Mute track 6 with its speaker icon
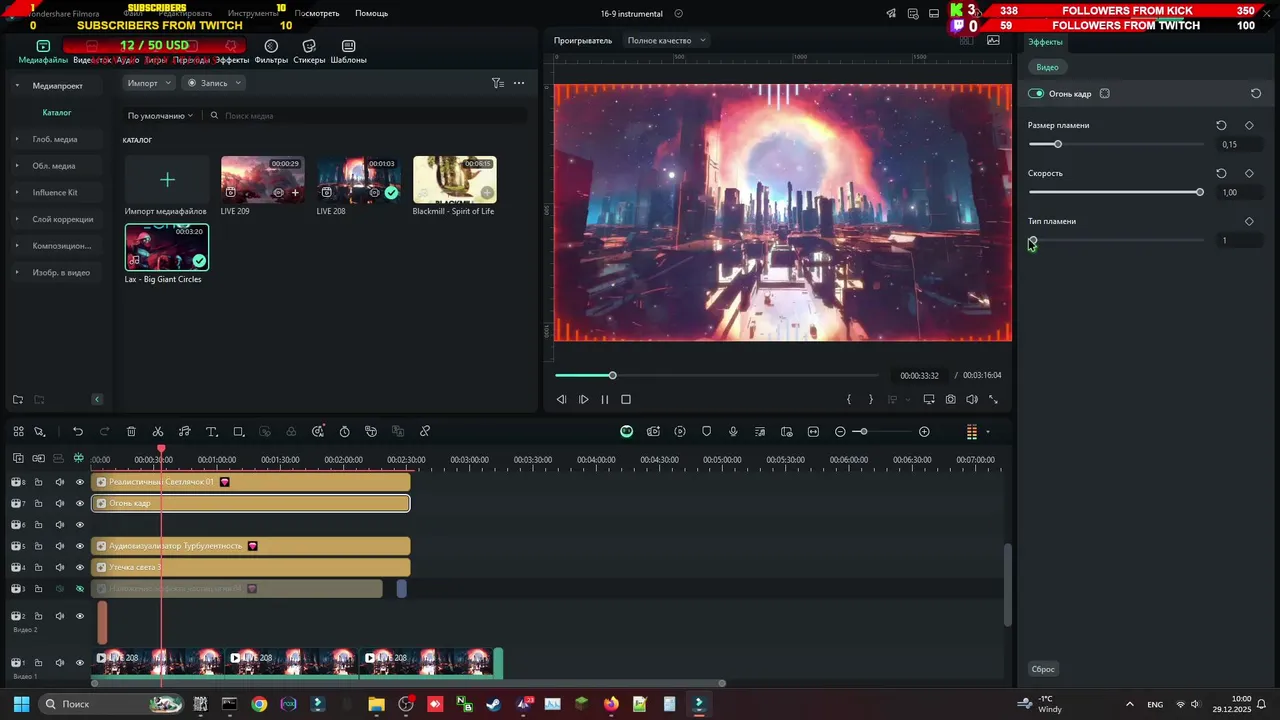This screenshot has width=1280, height=720. pyautogui.click(x=59, y=525)
